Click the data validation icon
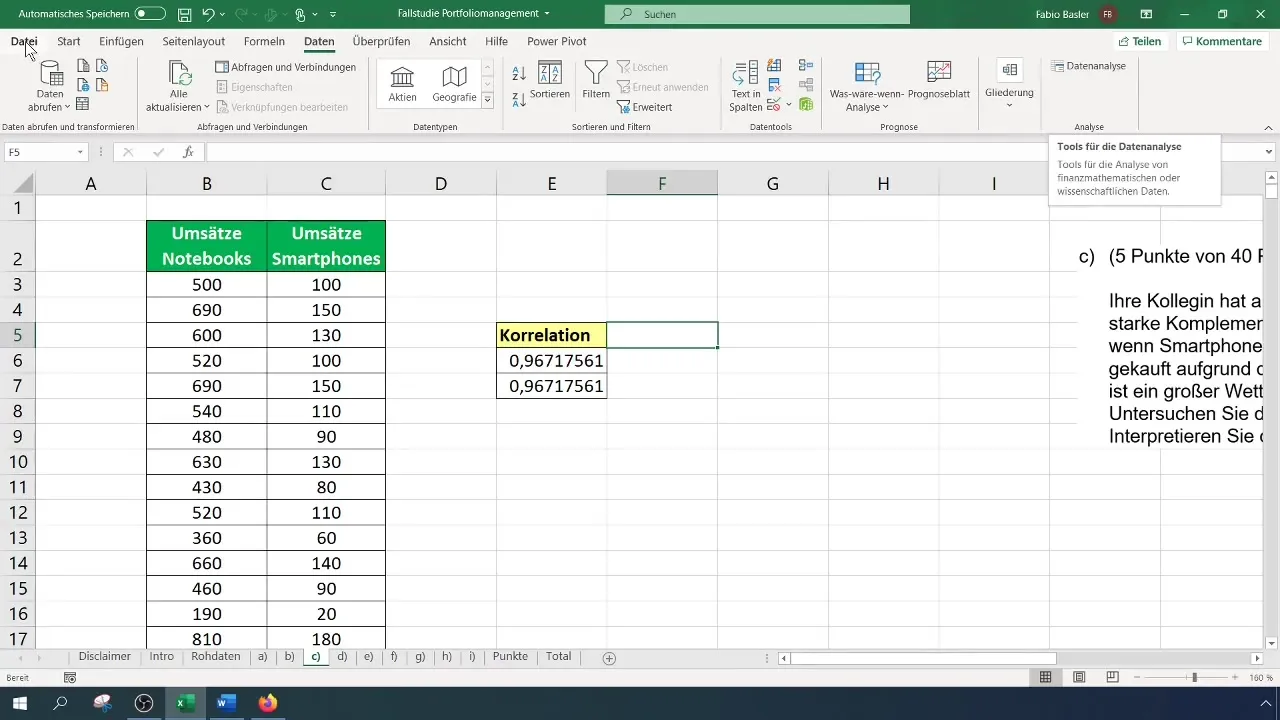Image resolution: width=1280 pixels, height=720 pixels. coord(774,104)
